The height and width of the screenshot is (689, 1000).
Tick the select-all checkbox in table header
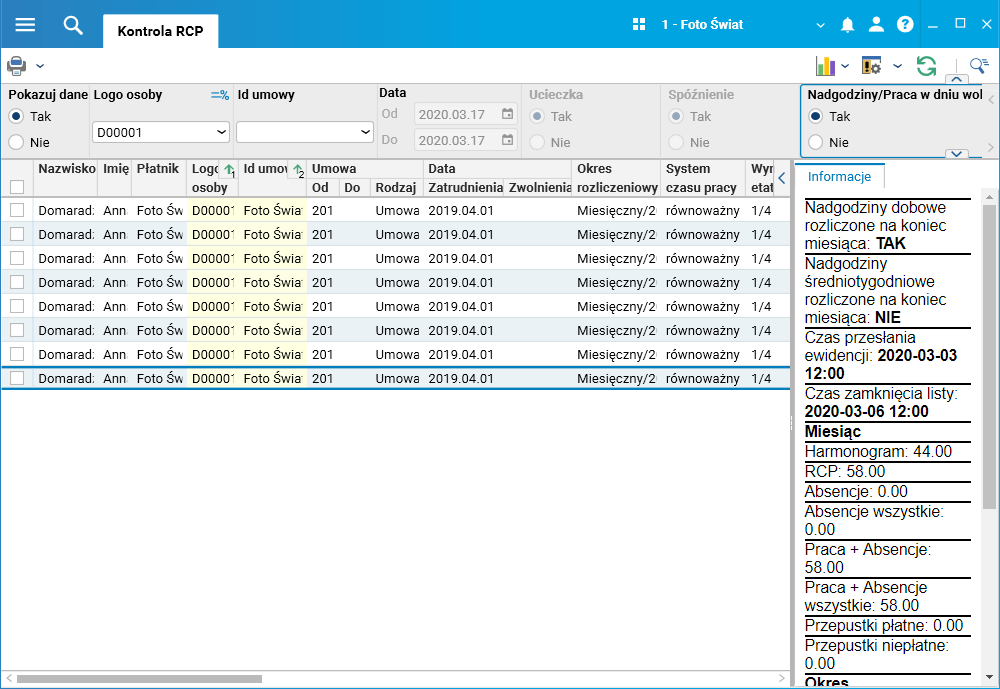pyautogui.click(x=17, y=187)
